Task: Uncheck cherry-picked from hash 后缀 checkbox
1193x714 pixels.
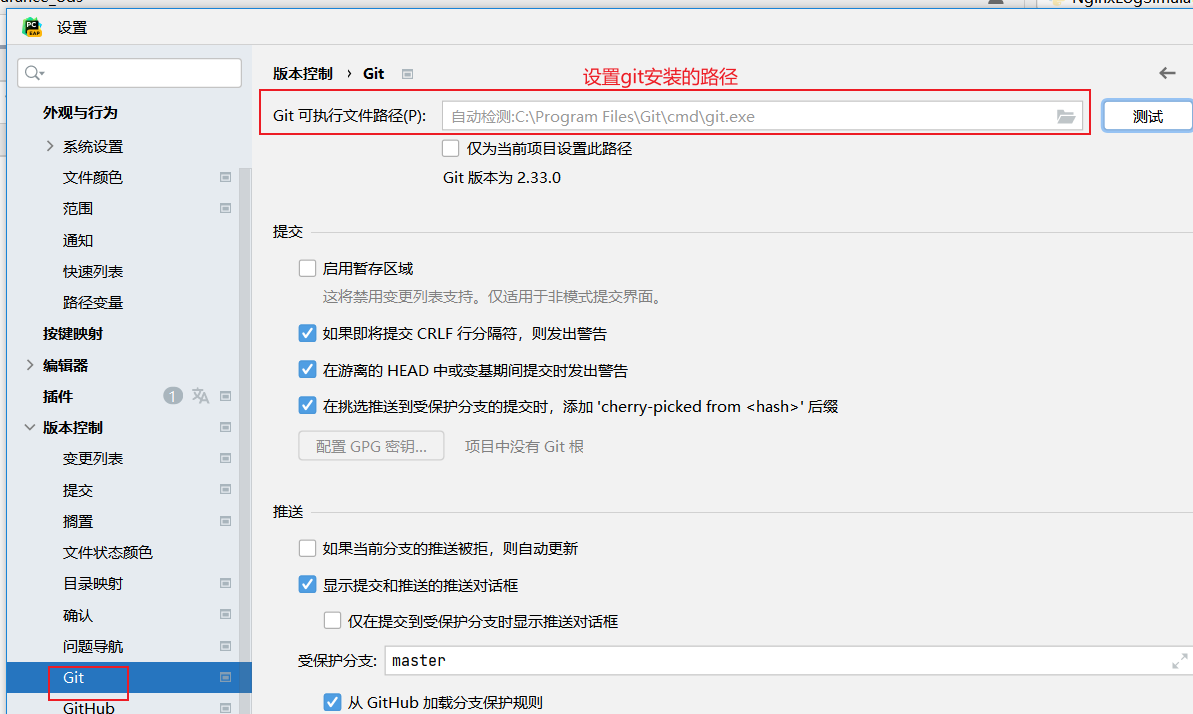Action: tap(307, 406)
